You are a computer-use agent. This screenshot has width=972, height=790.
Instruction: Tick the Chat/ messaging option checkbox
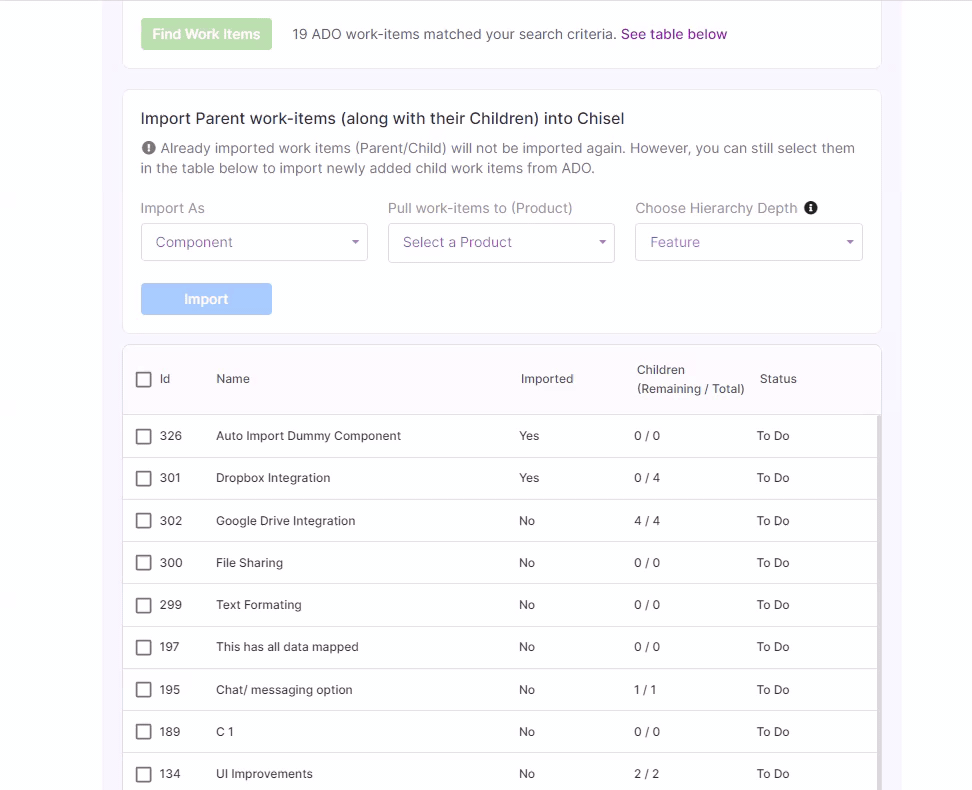[x=143, y=690]
